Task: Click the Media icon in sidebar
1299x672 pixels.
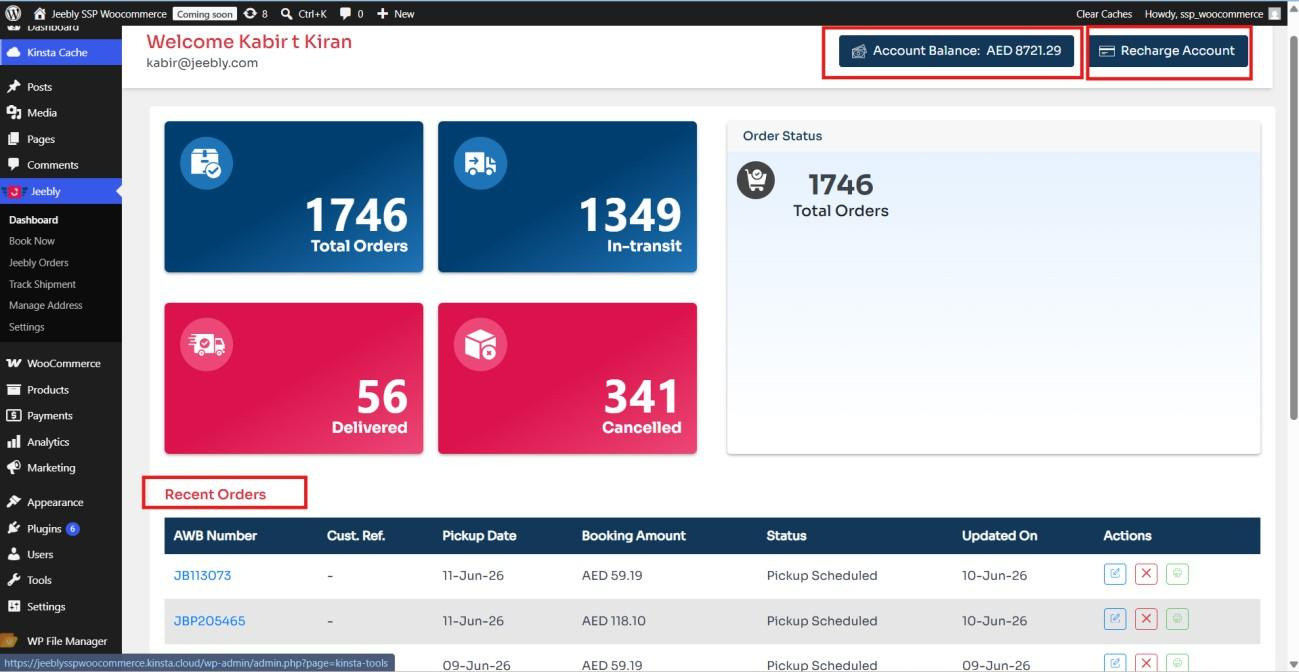Action: click(14, 113)
